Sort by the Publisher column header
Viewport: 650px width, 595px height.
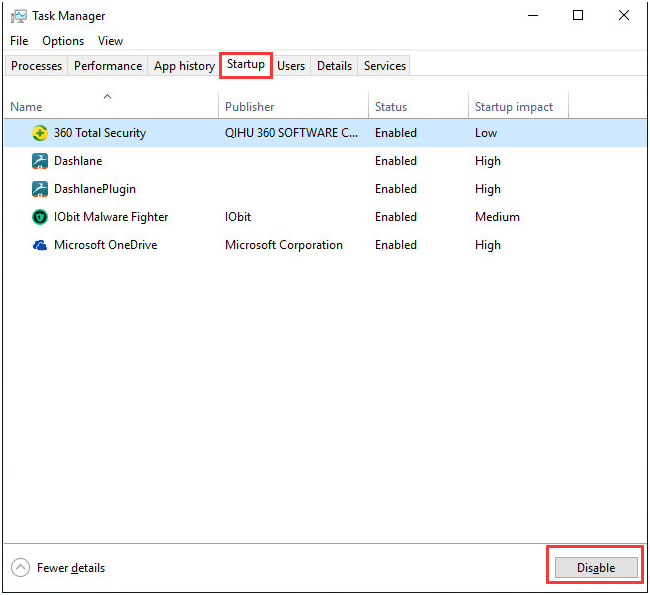[250, 107]
